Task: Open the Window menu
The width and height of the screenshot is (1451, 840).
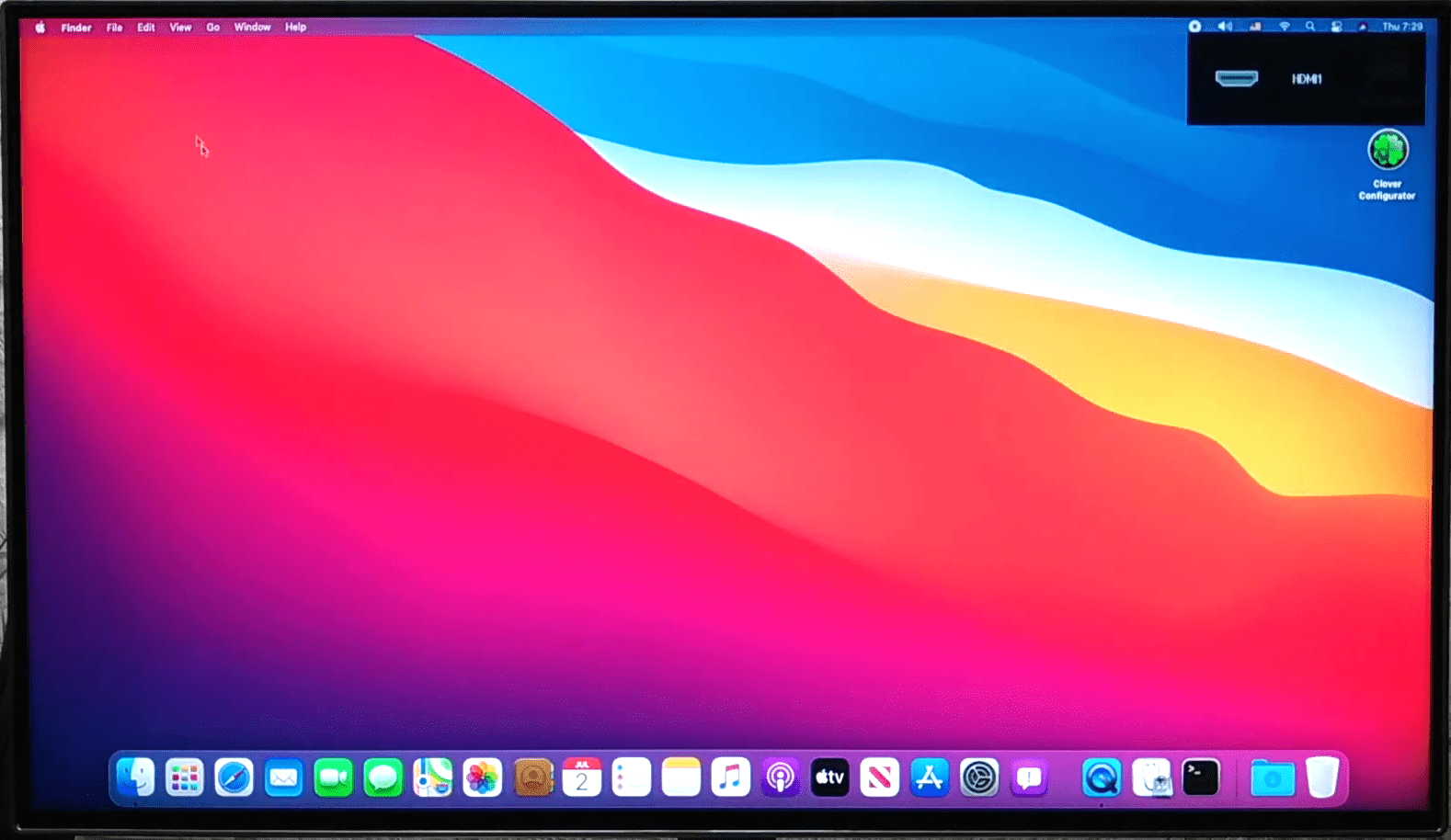Action: 252,28
